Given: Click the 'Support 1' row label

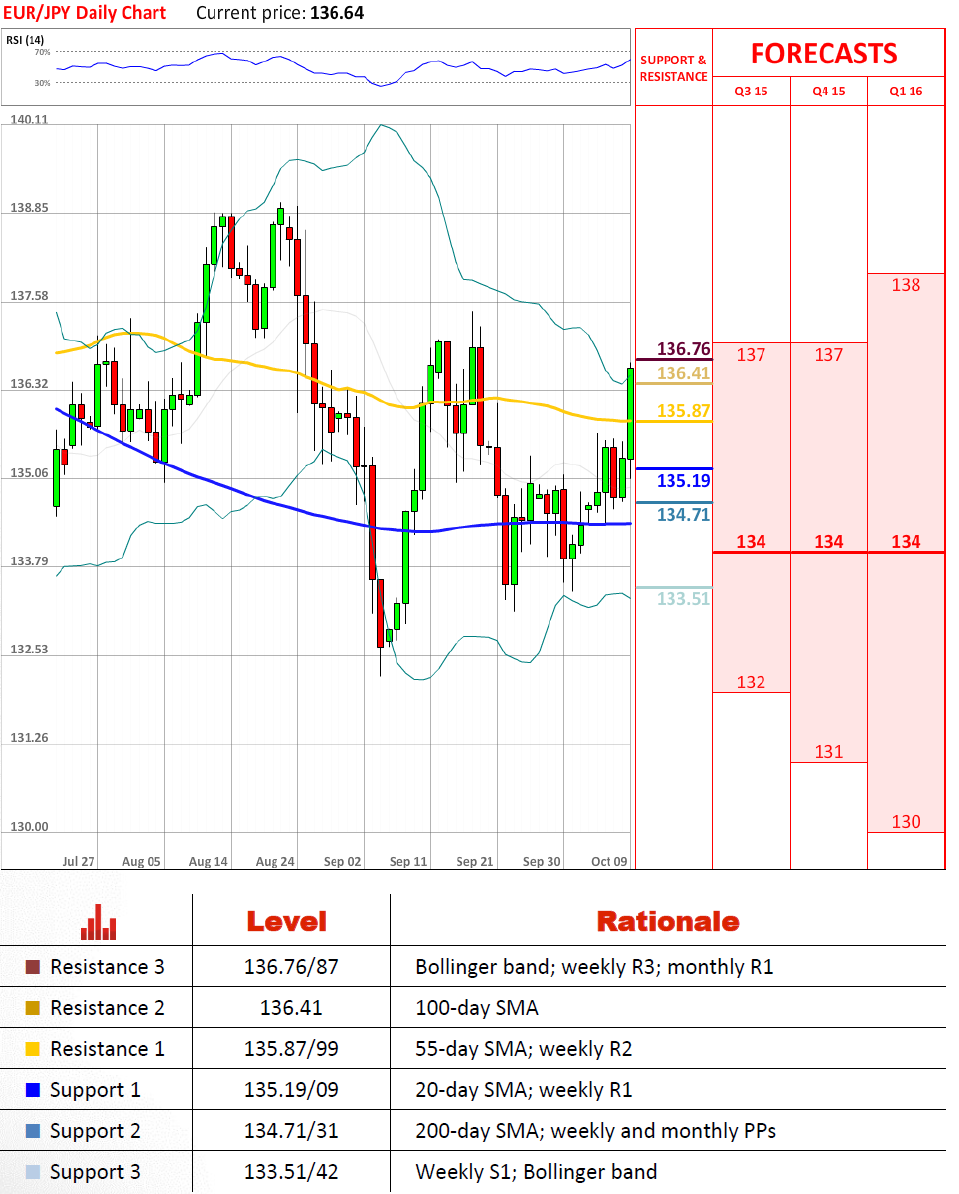Looking at the screenshot, I should pos(95,1090).
